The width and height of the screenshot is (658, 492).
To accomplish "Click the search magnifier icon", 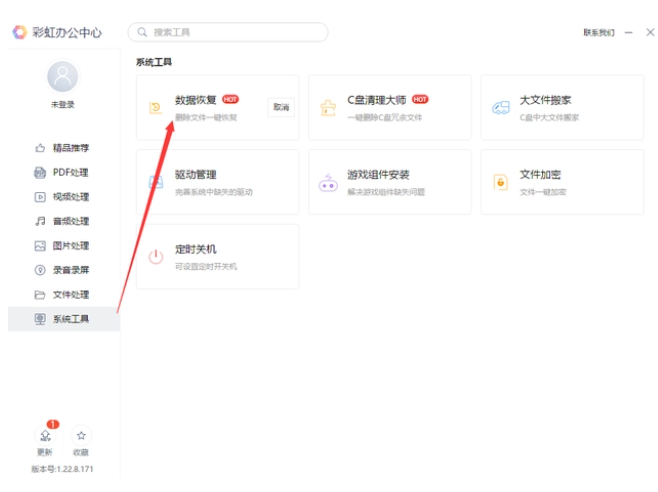I will pyautogui.click(x=142, y=32).
